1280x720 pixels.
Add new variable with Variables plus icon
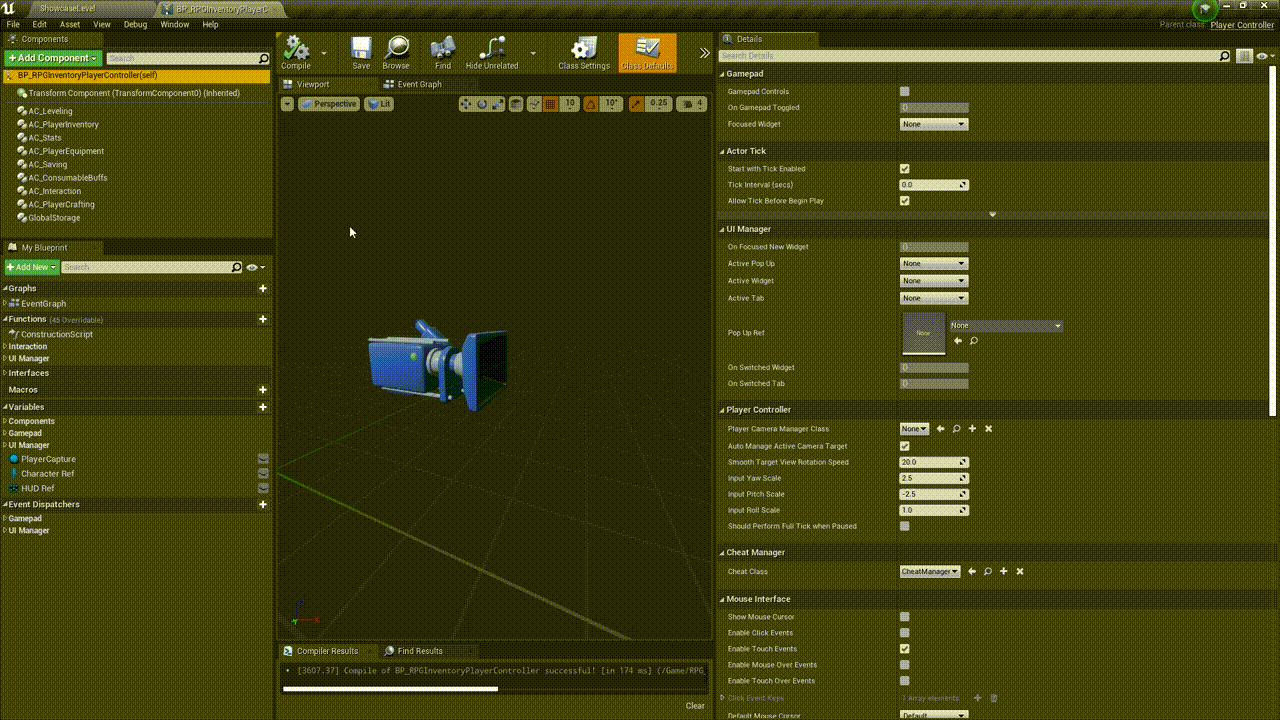click(x=263, y=407)
